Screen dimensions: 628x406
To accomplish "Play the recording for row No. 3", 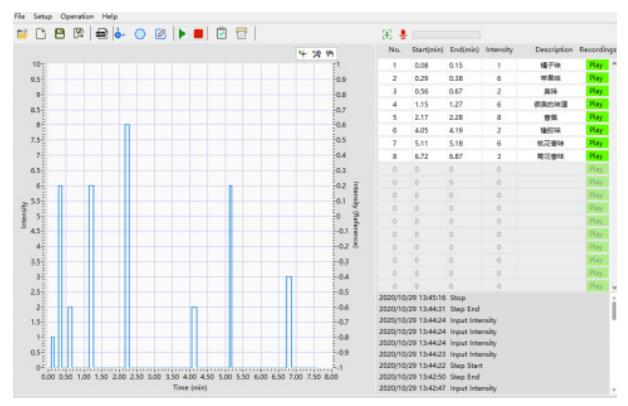I will (x=596, y=91).
